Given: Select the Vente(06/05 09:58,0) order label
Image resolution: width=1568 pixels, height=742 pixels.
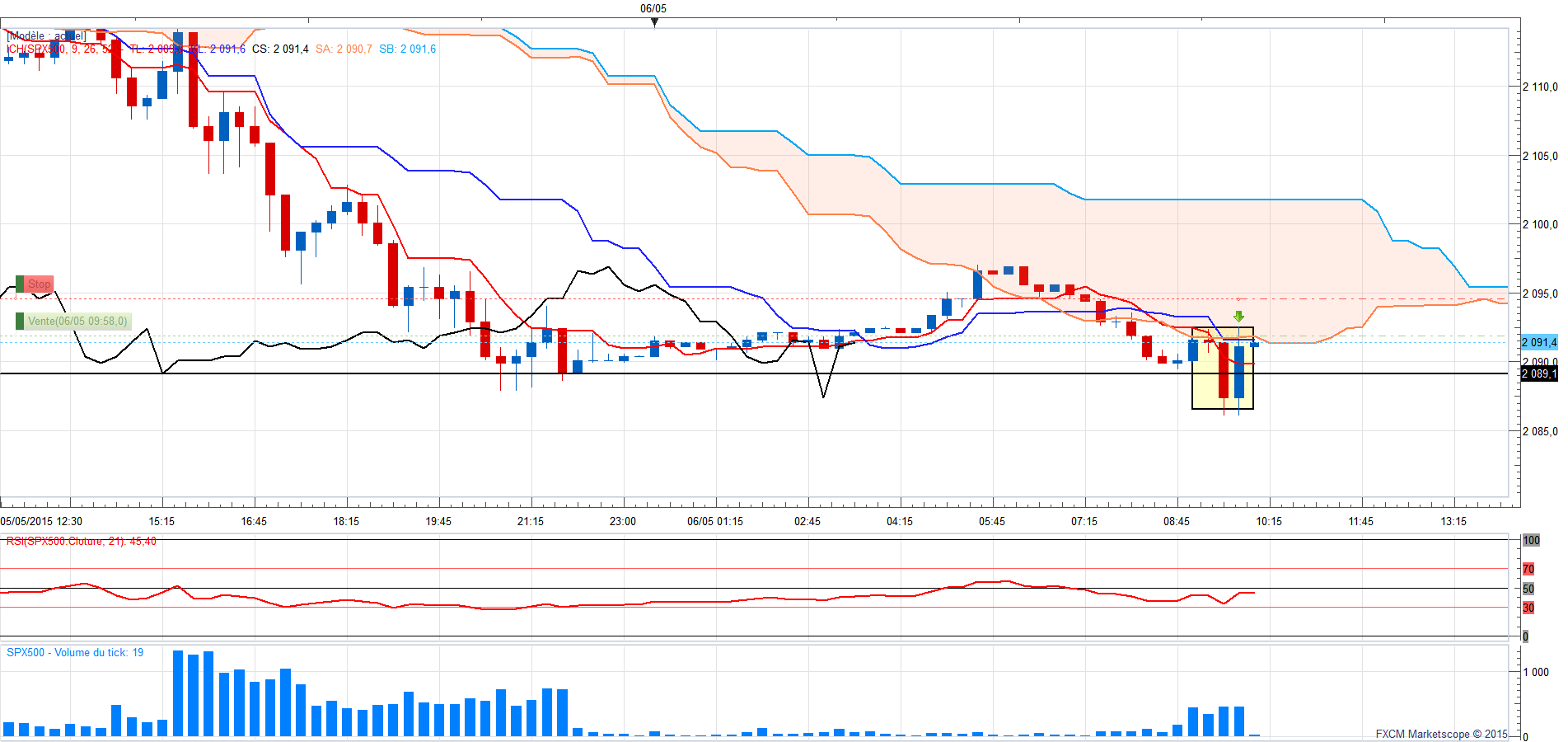Looking at the screenshot, I should click(77, 322).
